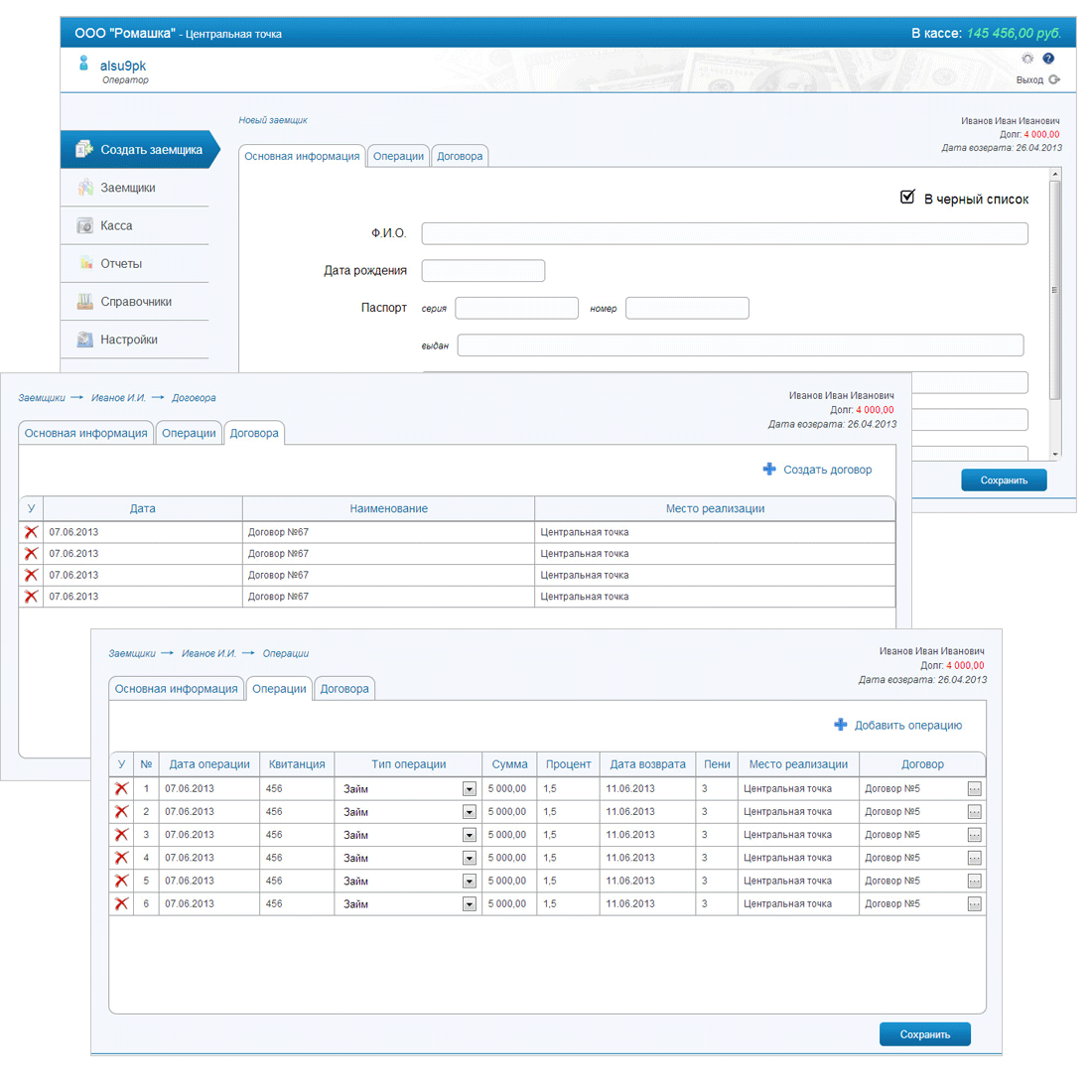
Task: Delete first Договор №67 row in contracts table
Action: 31,532
